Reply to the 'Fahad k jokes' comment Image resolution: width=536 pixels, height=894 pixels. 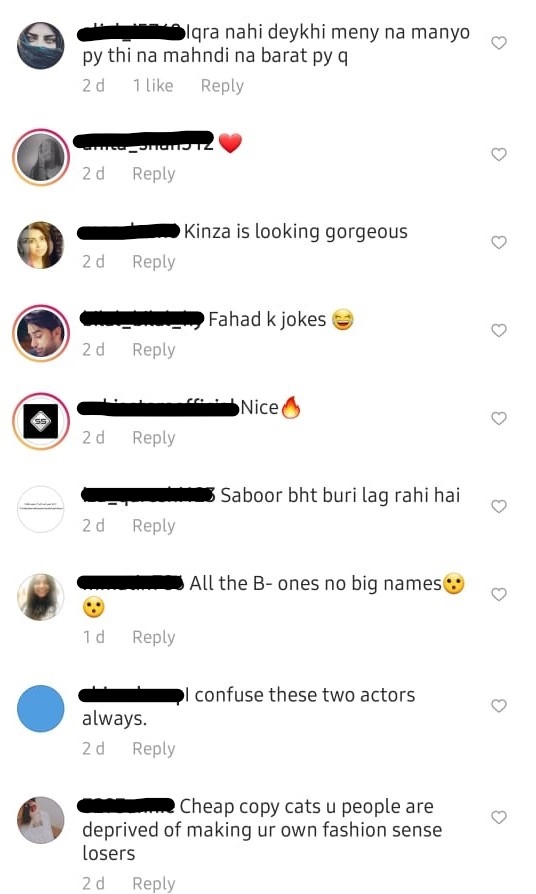point(153,350)
